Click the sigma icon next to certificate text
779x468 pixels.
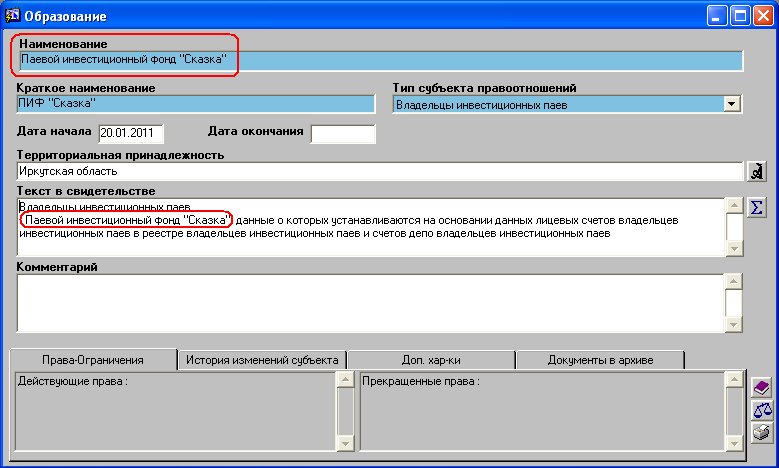pyautogui.click(x=757, y=208)
